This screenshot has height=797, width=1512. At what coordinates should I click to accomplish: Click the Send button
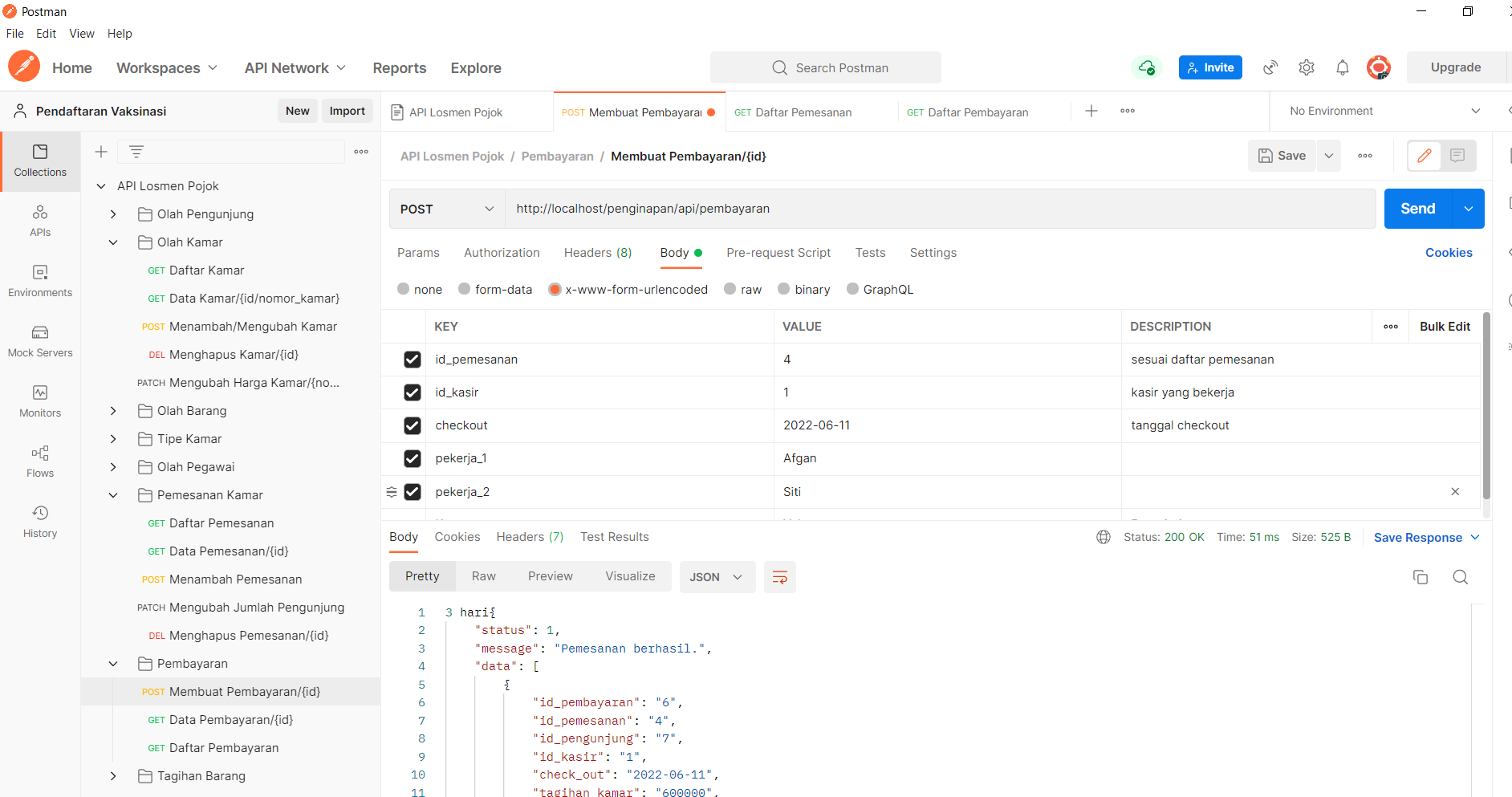1416,209
